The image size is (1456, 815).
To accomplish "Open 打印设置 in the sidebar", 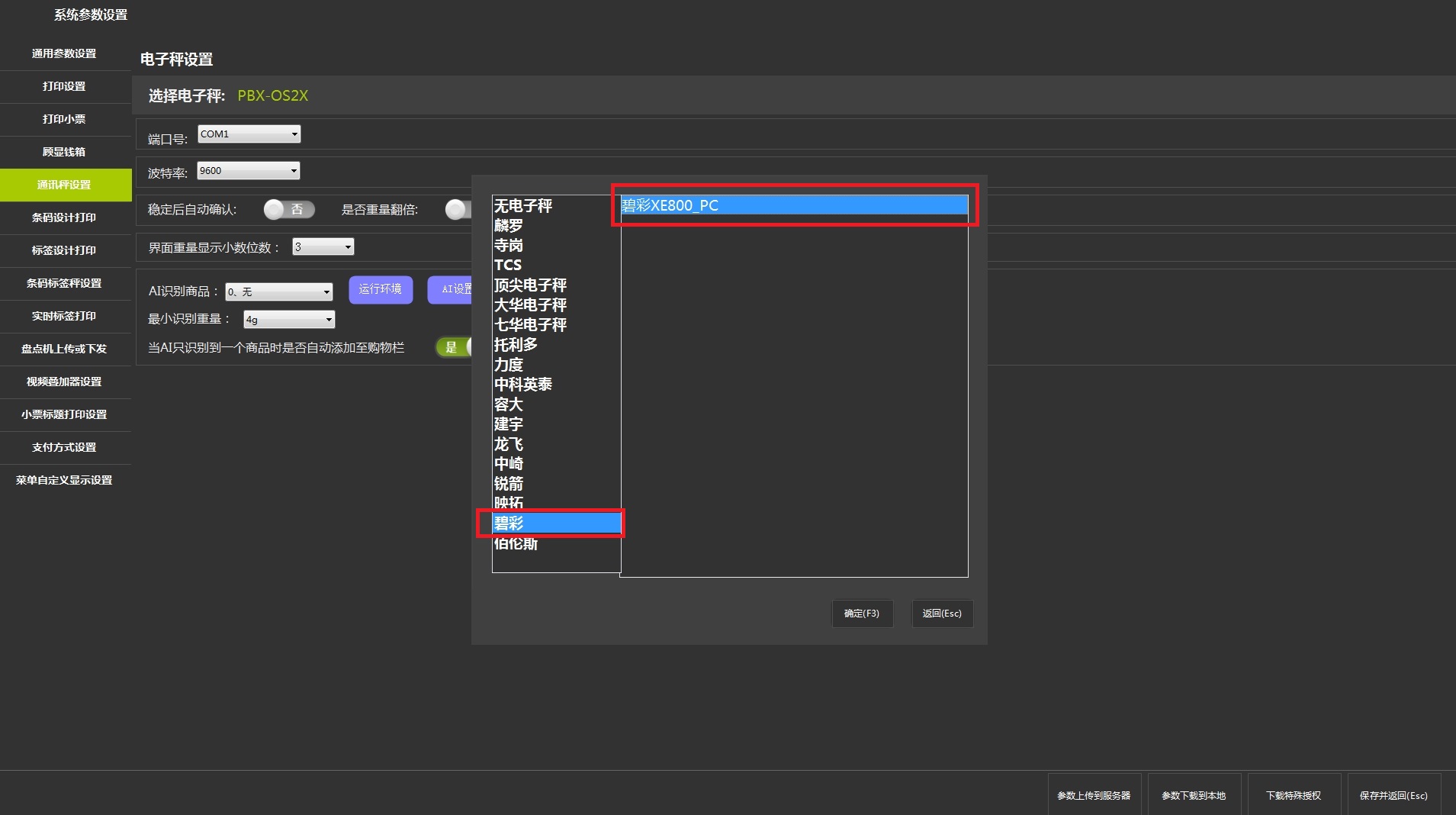I will pyautogui.click(x=65, y=86).
